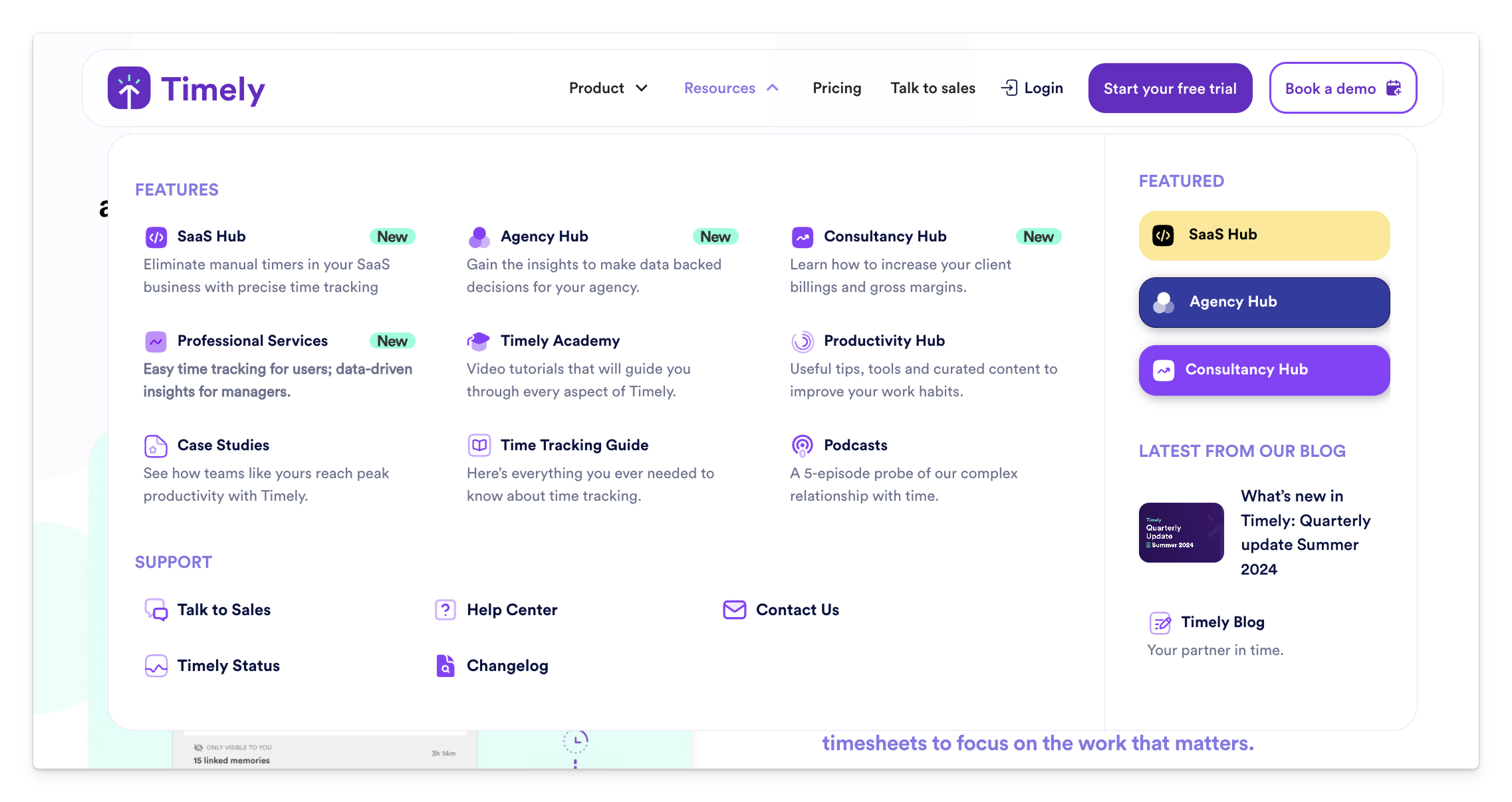Click the Contact Us envelope icon

[734, 610]
